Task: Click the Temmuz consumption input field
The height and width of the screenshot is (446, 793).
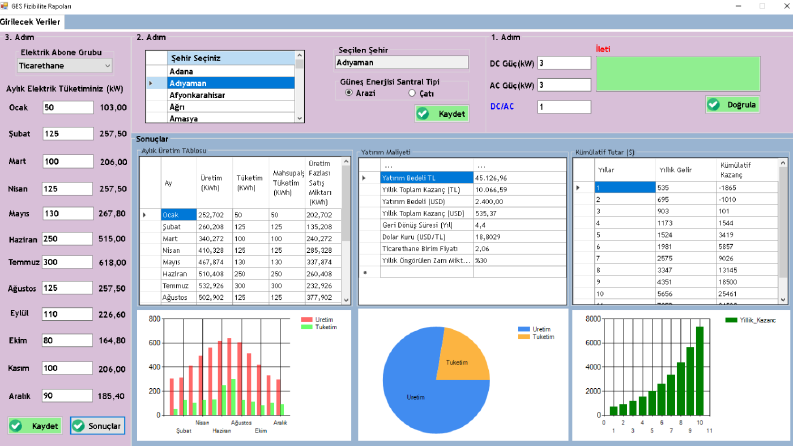Action: [x=68, y=262]
